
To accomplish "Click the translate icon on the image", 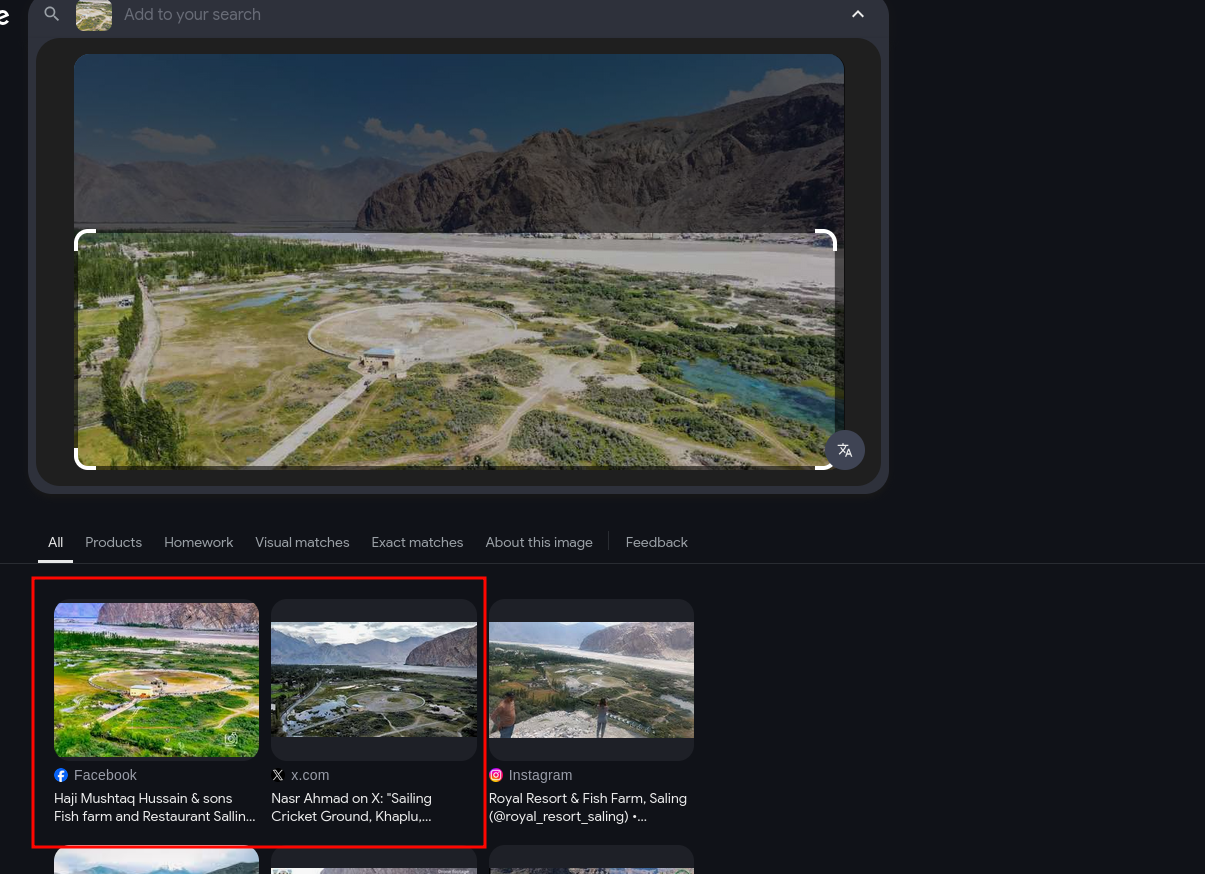I will tap(845, 450).
